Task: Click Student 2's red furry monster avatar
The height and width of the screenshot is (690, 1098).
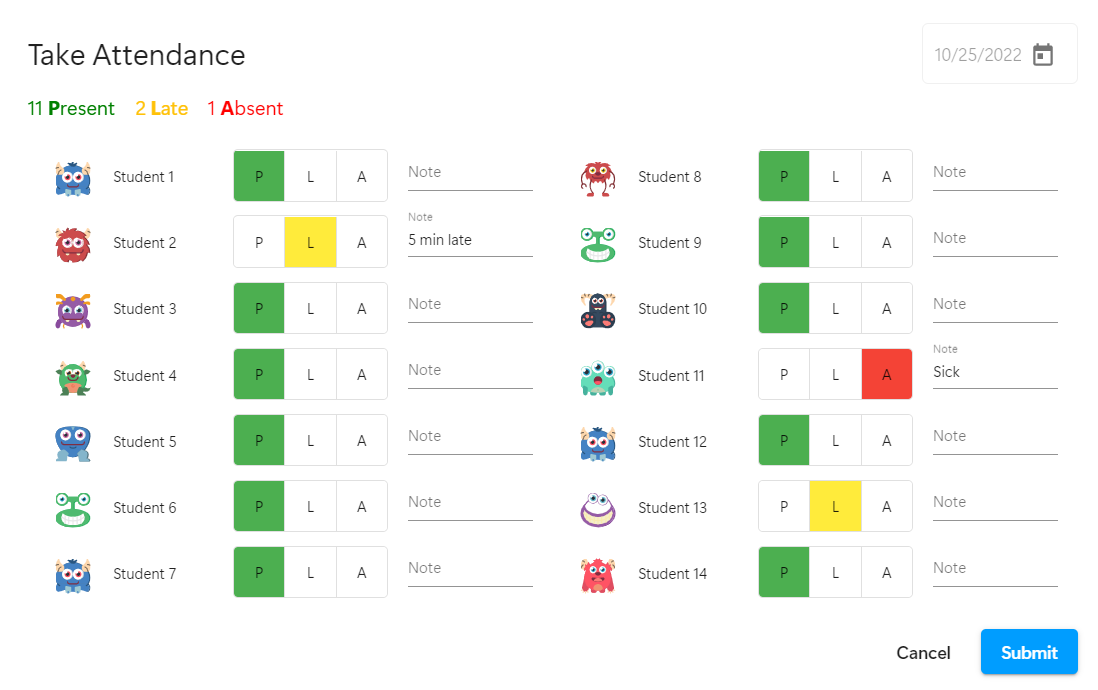Action: tap(73, 243)
